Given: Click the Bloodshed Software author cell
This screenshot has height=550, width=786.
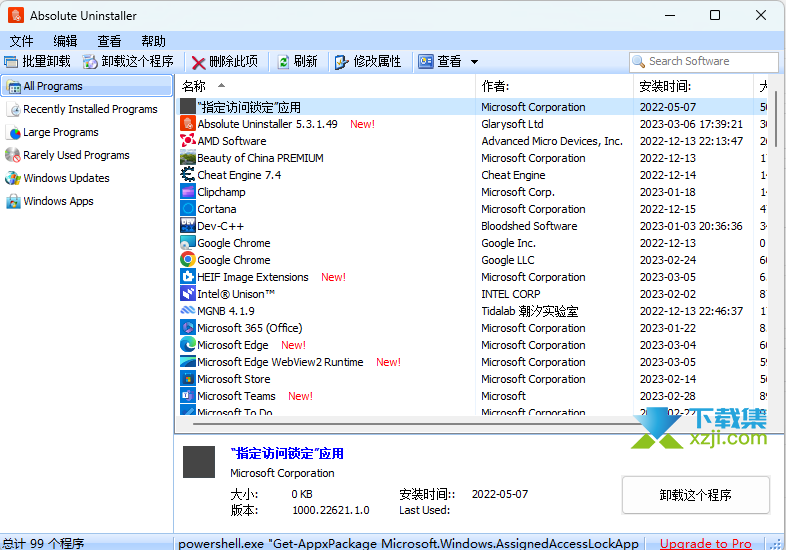Looking at the screenshot, I should [529, 226].
